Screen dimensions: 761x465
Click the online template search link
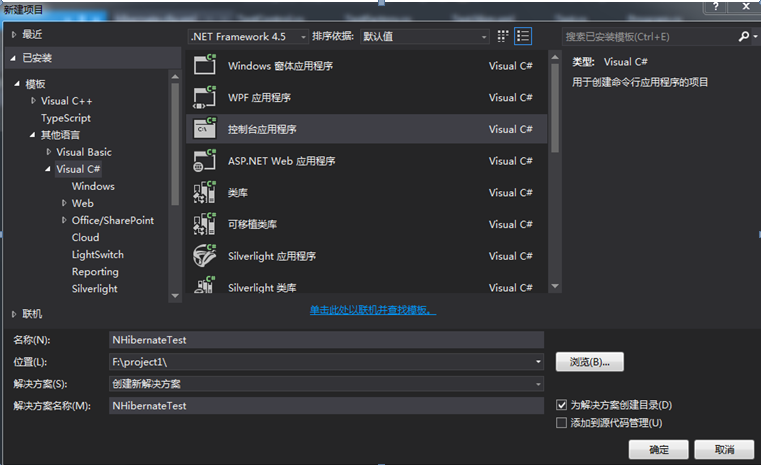point(372,310)
